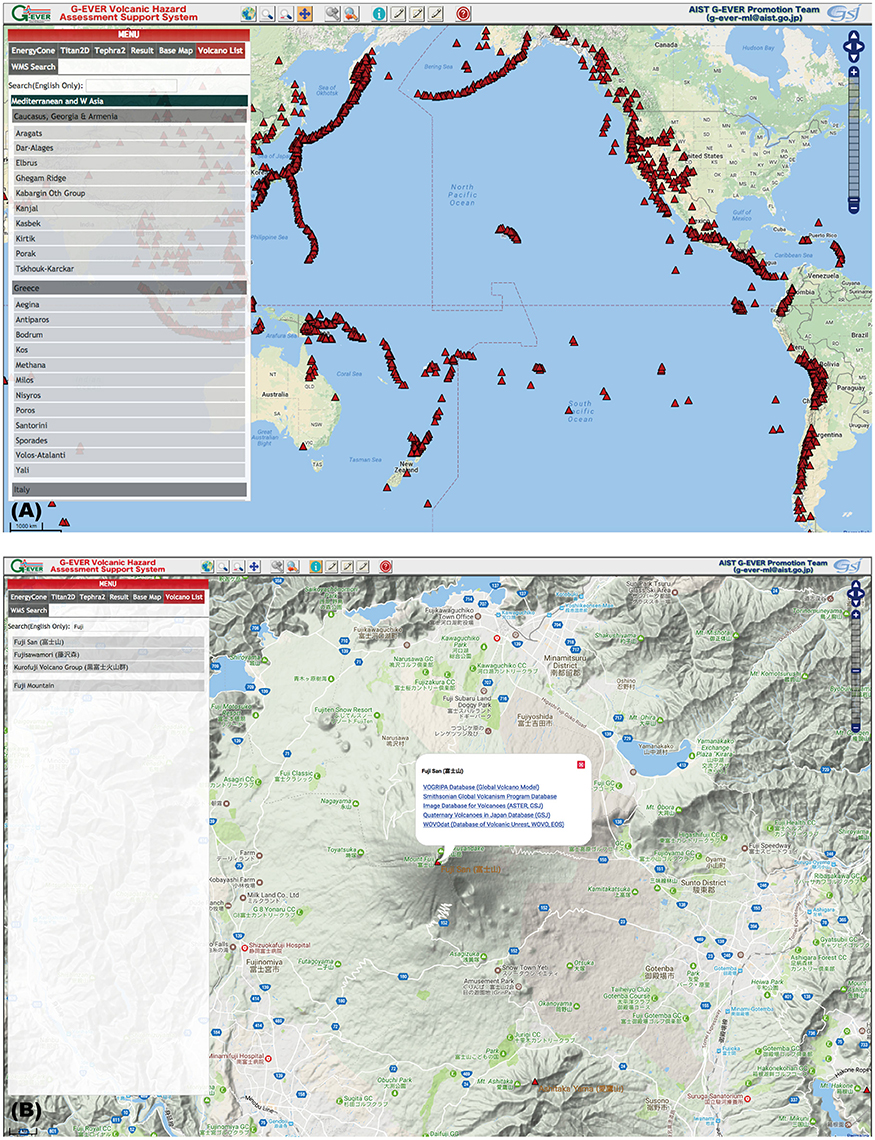Focus the empty search field in panel A
Image resolution: width=875 pixels, height=1140 pixels.
132,86
